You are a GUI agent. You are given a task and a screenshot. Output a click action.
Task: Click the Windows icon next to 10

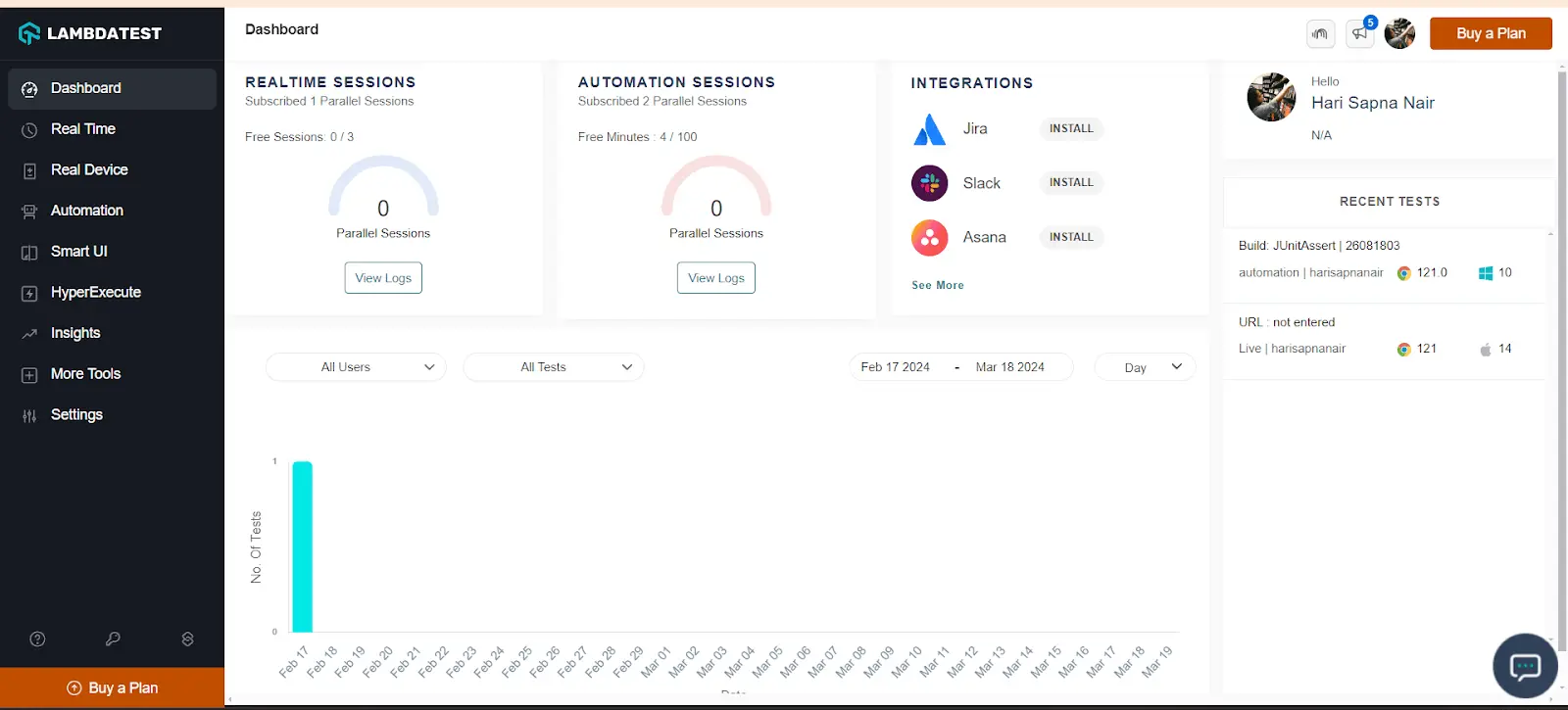[x=1486, y=273]
